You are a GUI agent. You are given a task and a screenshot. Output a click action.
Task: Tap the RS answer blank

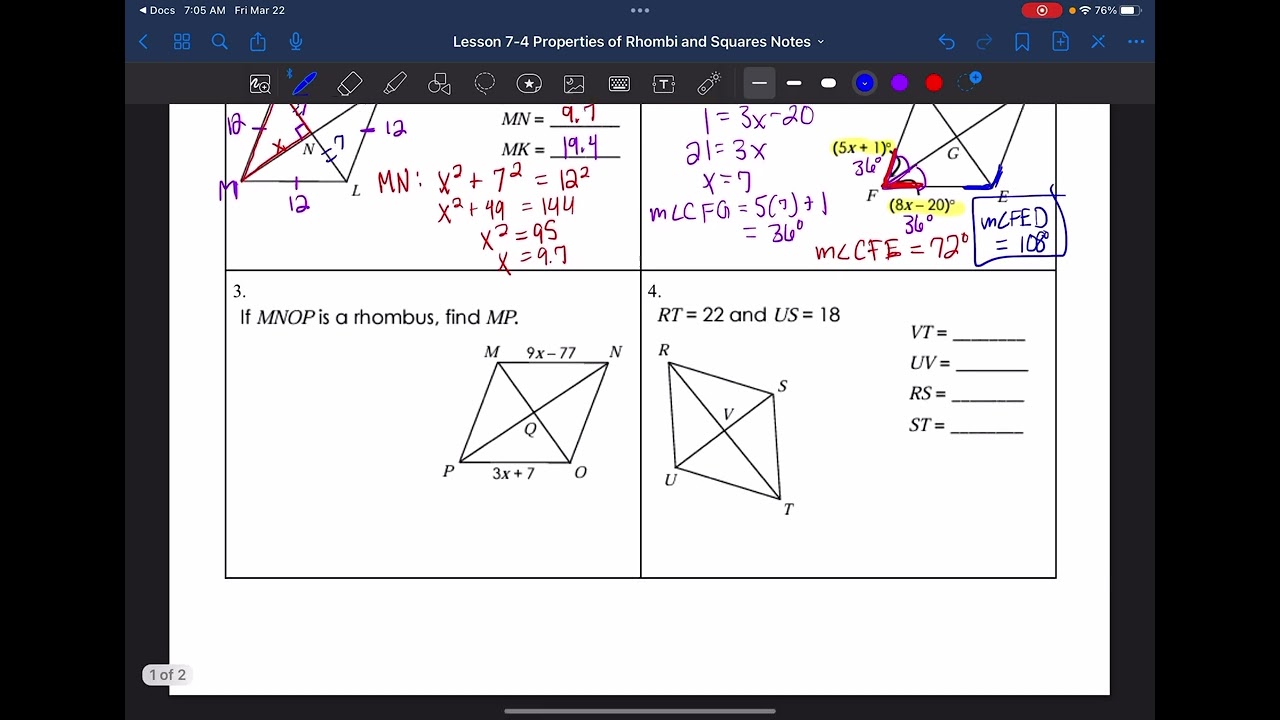(x=988, y=394)
